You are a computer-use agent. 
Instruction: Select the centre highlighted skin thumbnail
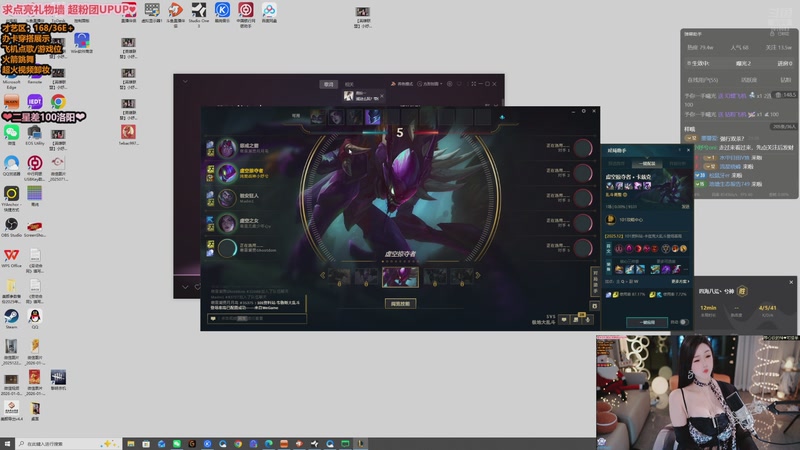[x=401, y=277]
